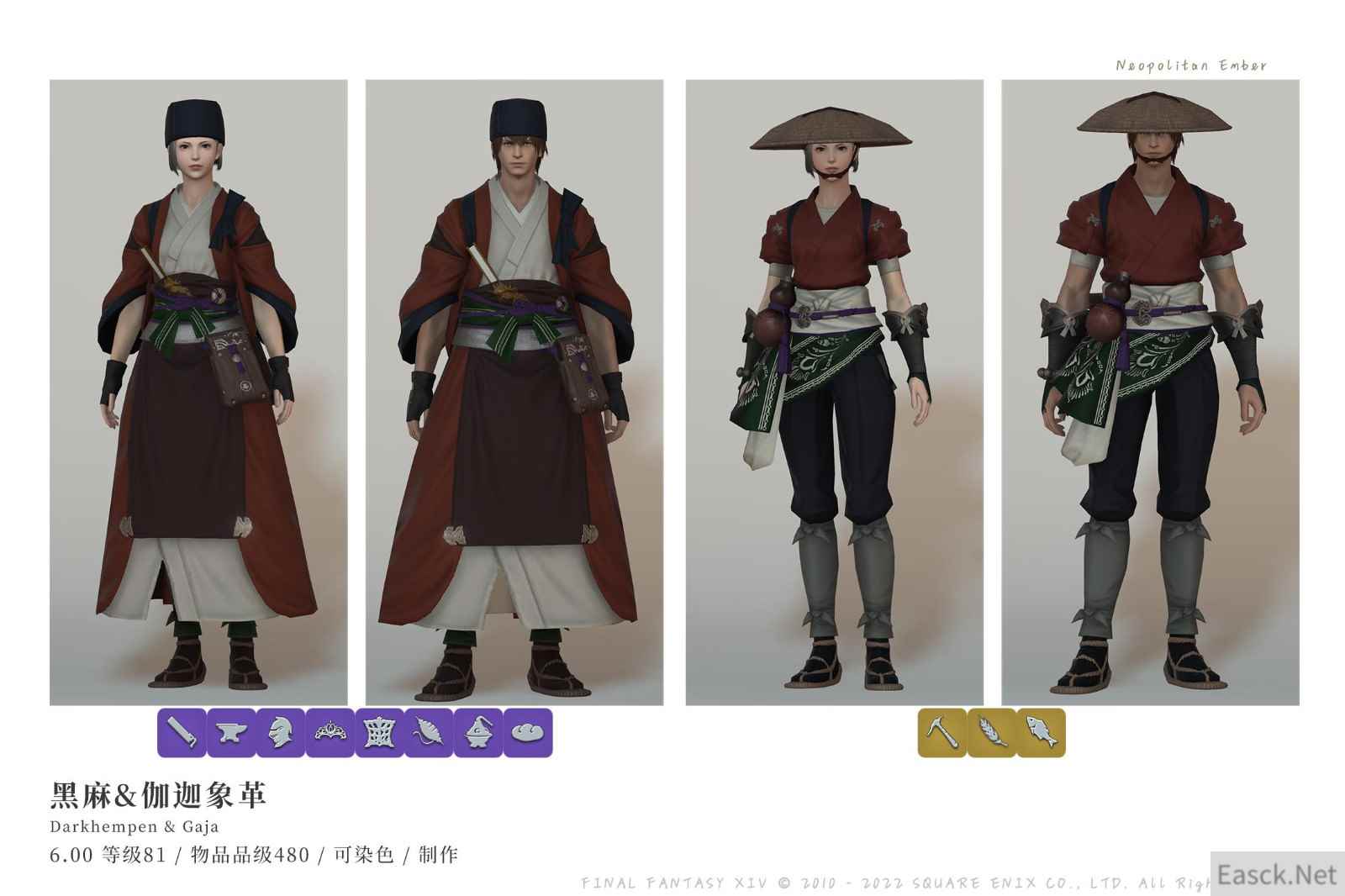Pick the Weaver needle job icon
Screen dimensions: 1345x896
coord(429,732)
